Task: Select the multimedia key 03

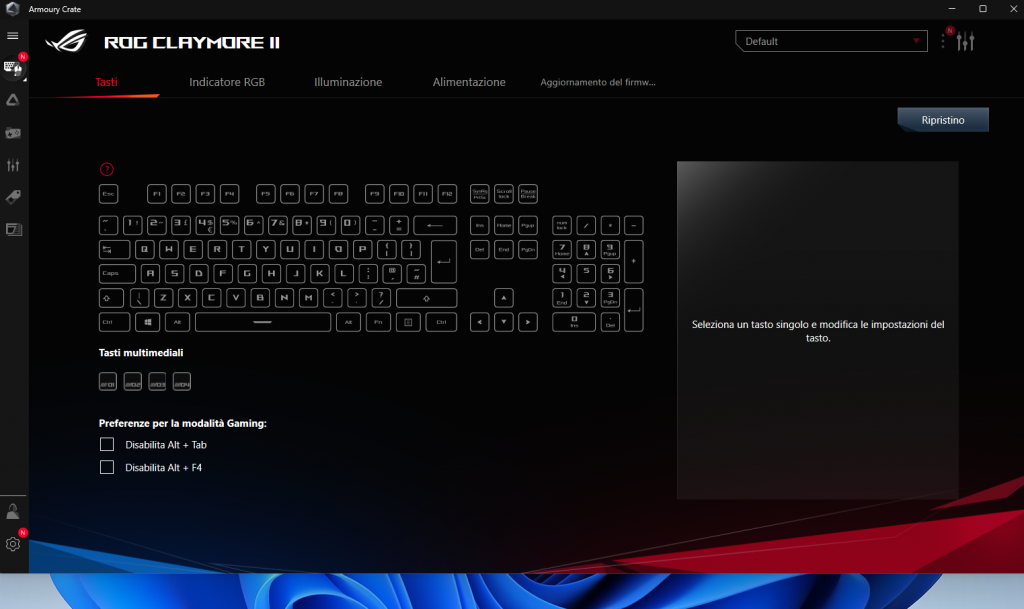Action: pyautogui.click(x=157, y=382)
